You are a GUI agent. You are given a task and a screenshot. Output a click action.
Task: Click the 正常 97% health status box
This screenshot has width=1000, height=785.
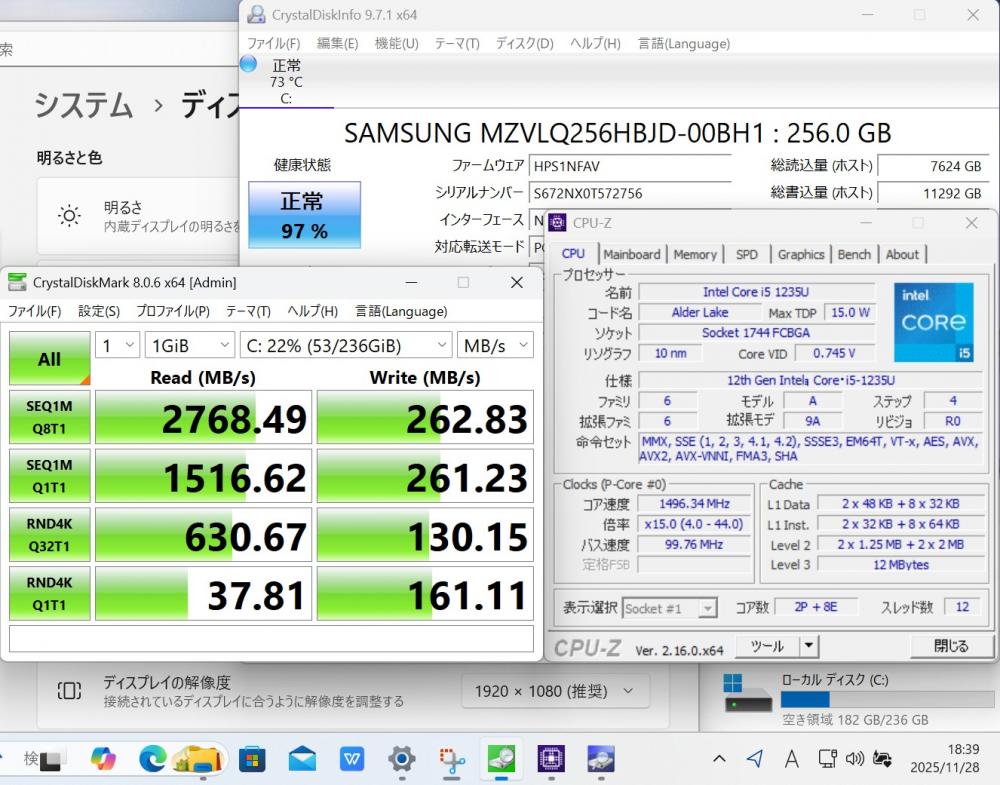pos(304,215)
